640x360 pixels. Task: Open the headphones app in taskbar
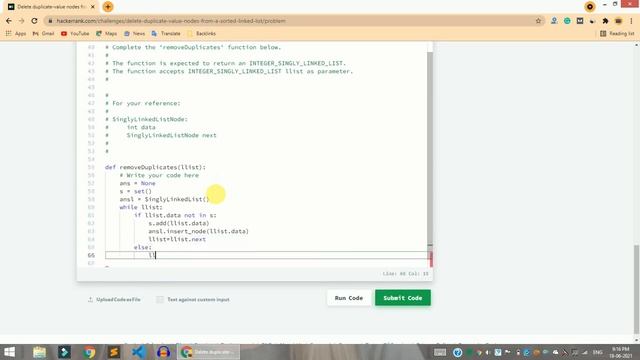tap(164, 352)
